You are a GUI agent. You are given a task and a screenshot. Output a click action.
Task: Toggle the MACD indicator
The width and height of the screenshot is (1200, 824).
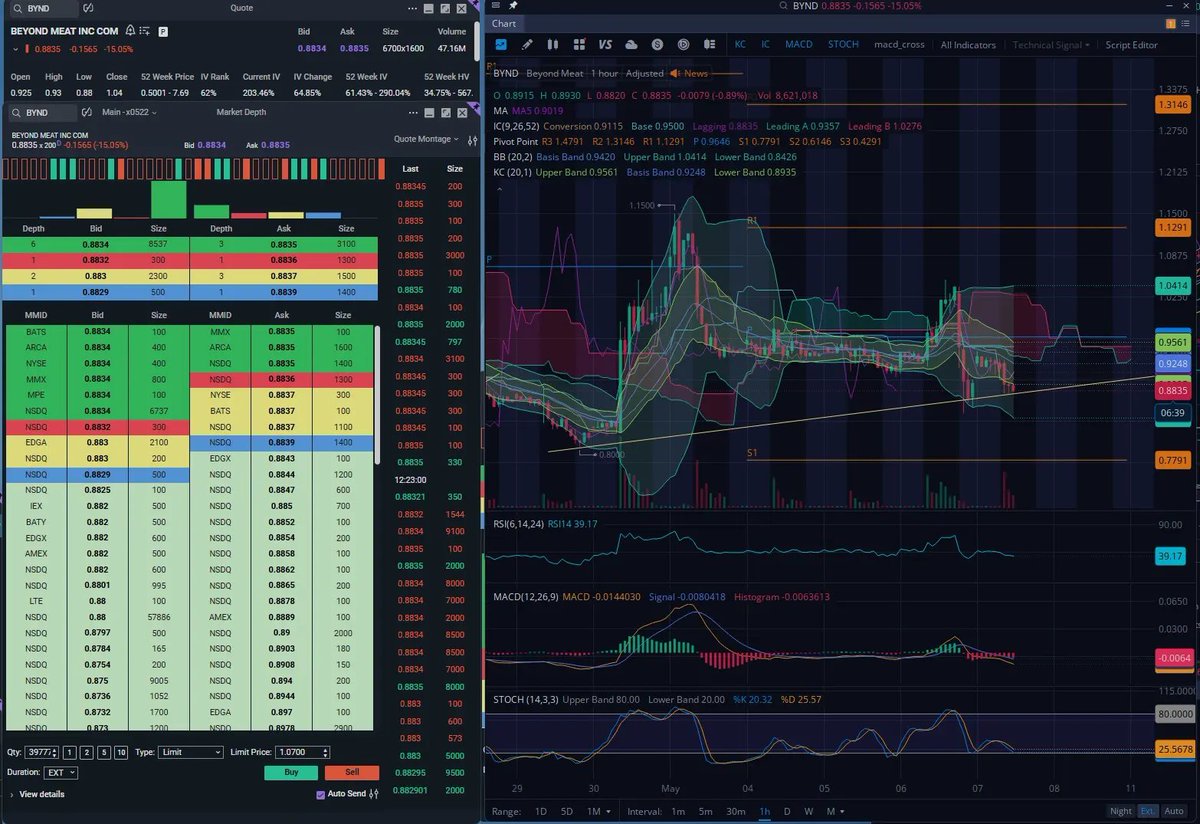[799, 45]
